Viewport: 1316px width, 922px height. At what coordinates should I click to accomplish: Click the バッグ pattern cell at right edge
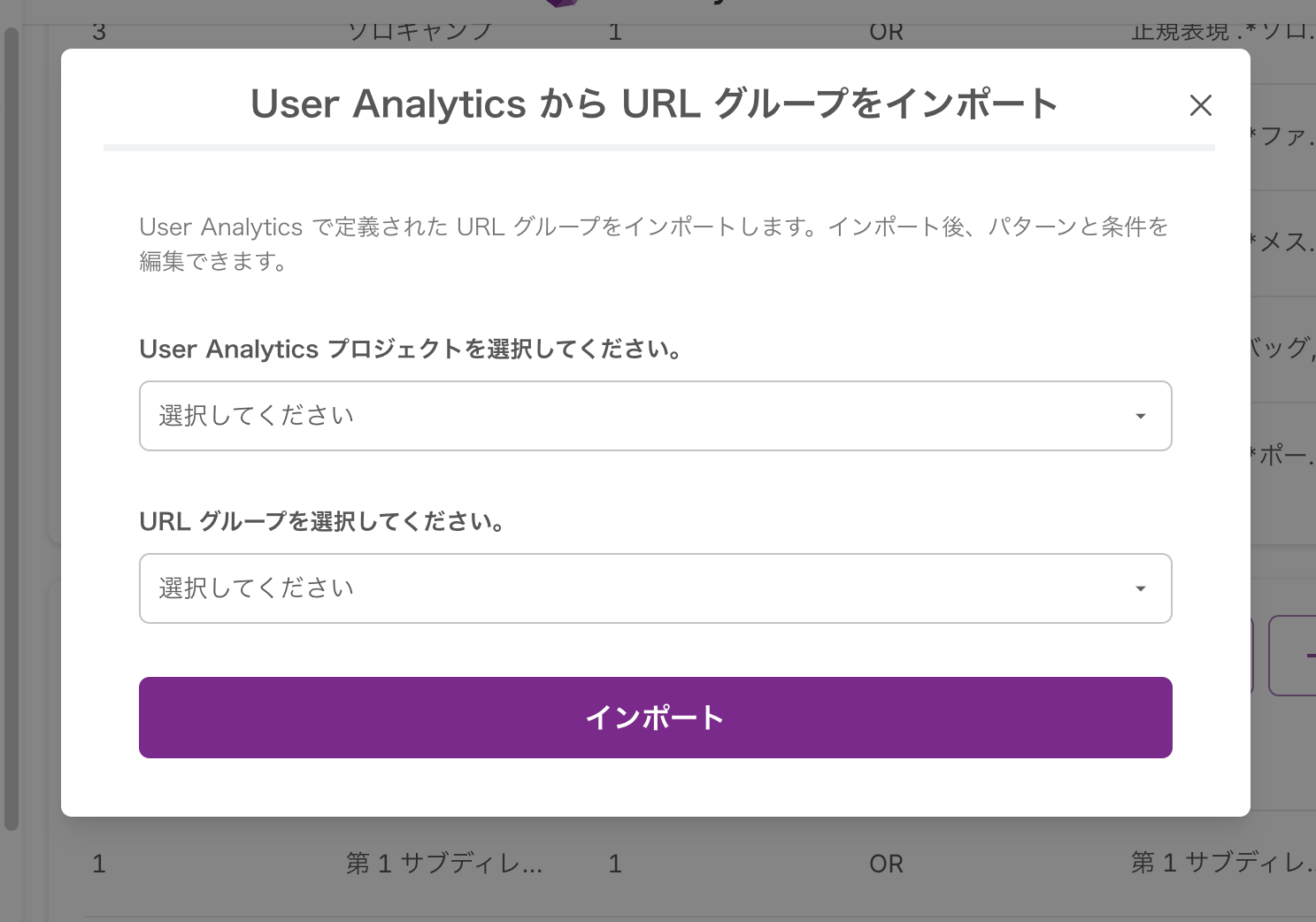tap(1283, 348)
